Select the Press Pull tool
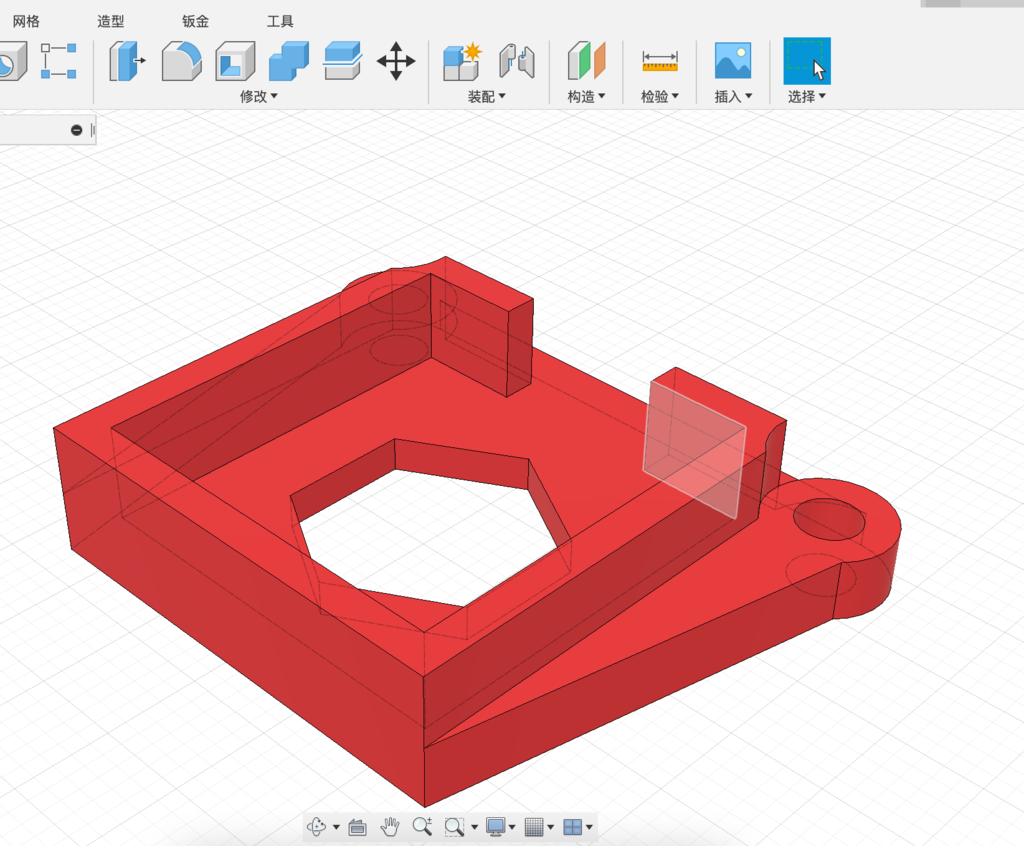This screenshot has width=1024, height=846. click(x=127, y=60)
